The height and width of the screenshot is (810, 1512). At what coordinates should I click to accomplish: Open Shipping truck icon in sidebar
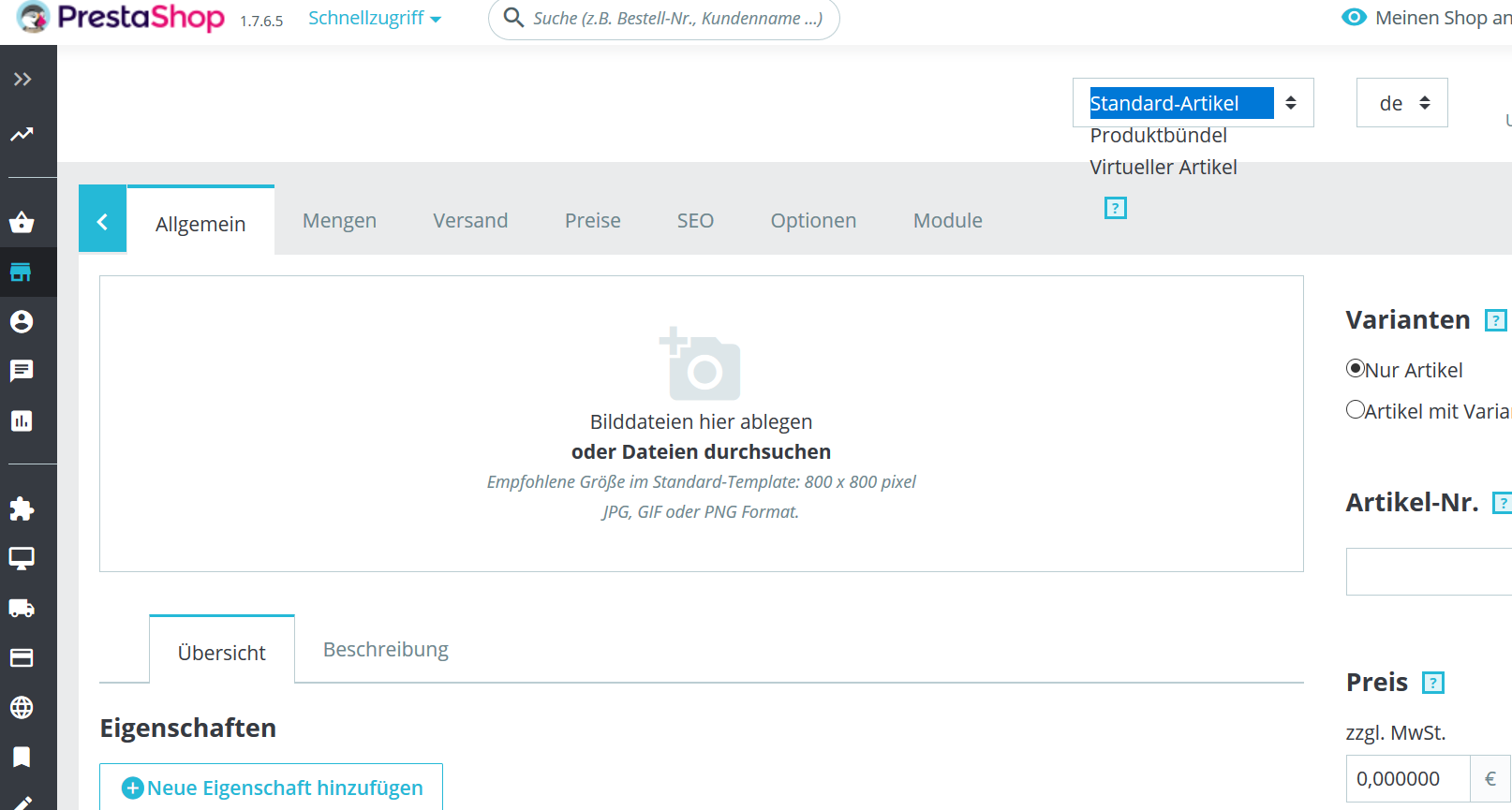[x=22, y=609]
